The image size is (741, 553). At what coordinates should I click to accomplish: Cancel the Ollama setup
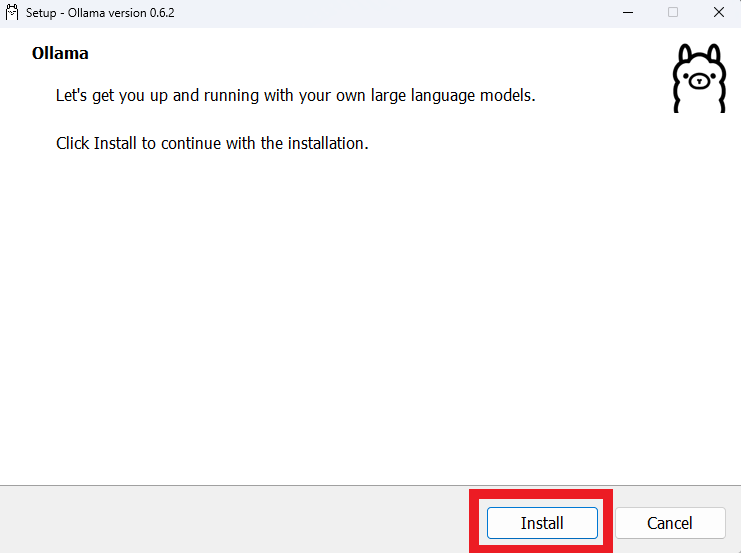[x=670, y=523]
